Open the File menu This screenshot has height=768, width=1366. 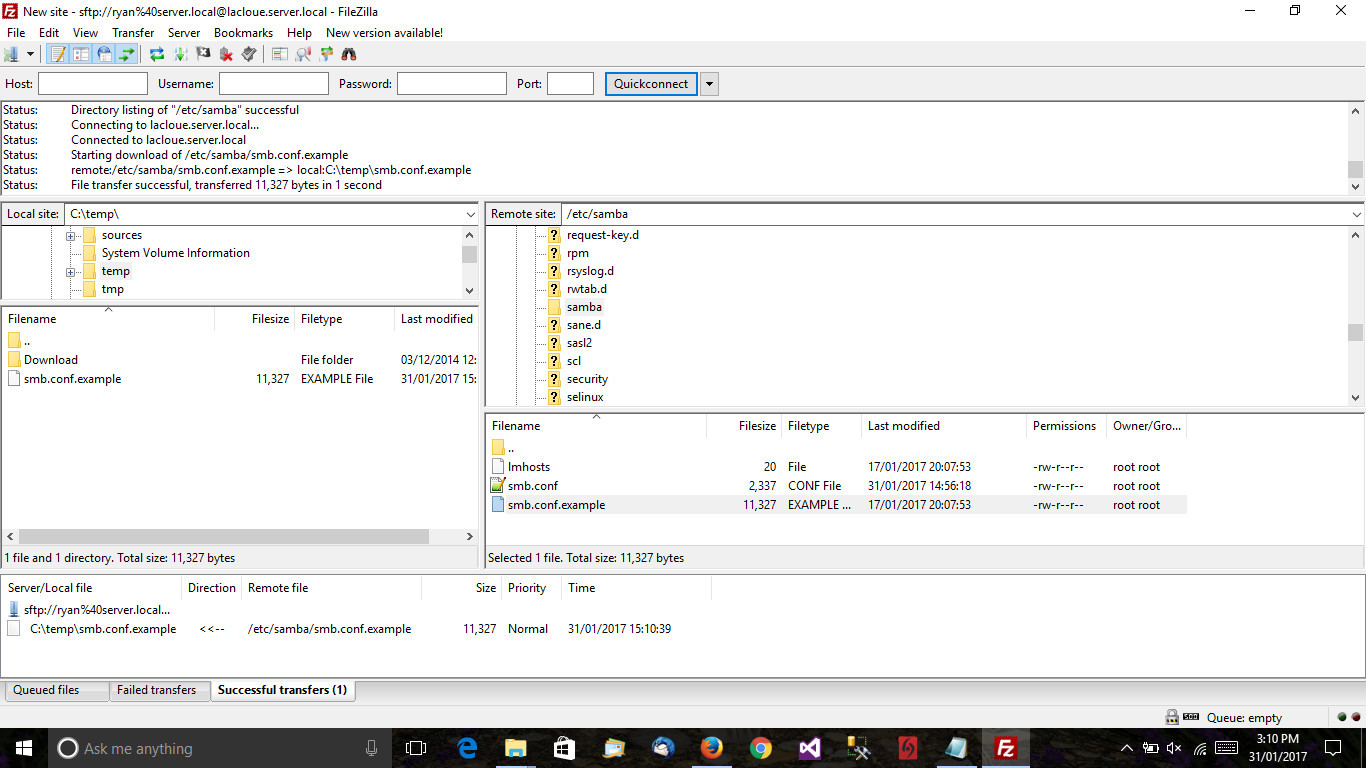[x=16, y=33]
